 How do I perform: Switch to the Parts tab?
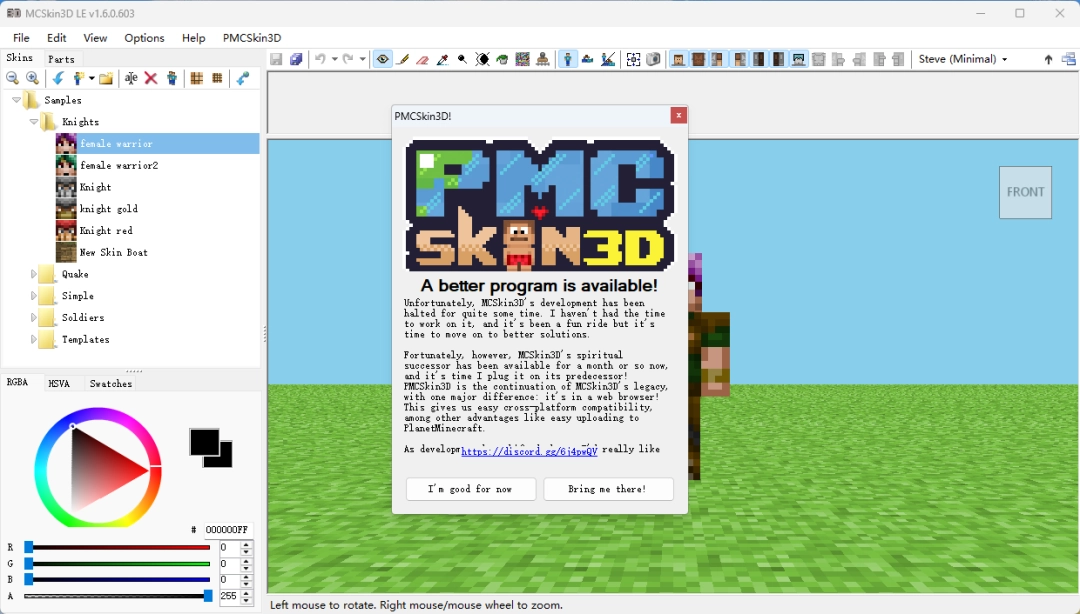(x=61, y=58)
